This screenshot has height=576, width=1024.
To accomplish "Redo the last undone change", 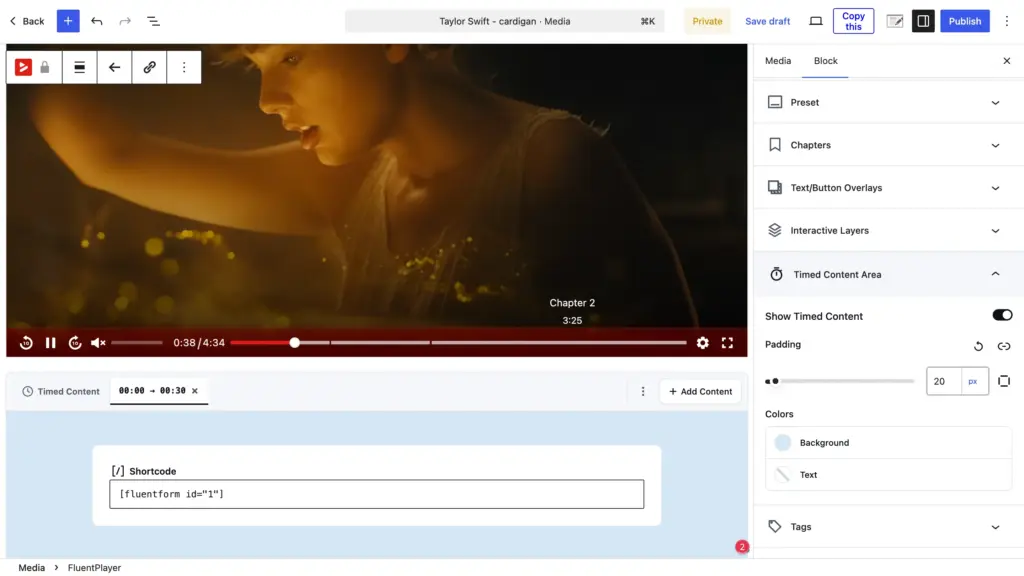I will pos(125,21).
